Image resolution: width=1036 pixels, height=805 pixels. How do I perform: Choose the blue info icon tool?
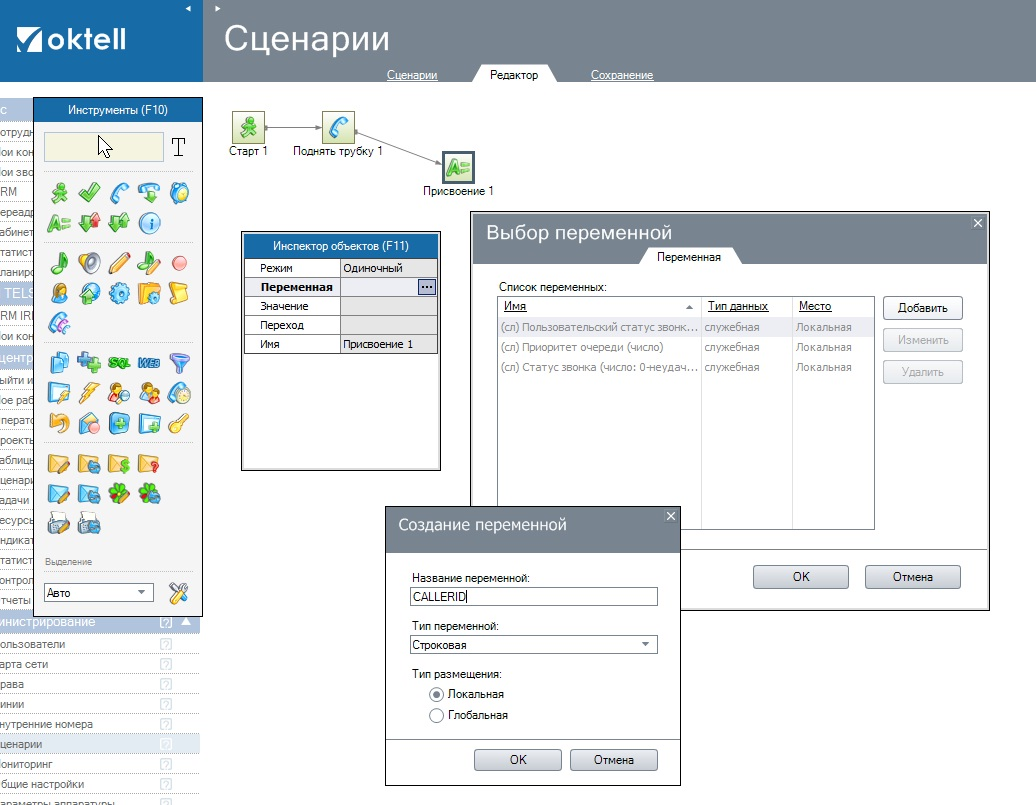pyautogui.click(x=149, y=222)
